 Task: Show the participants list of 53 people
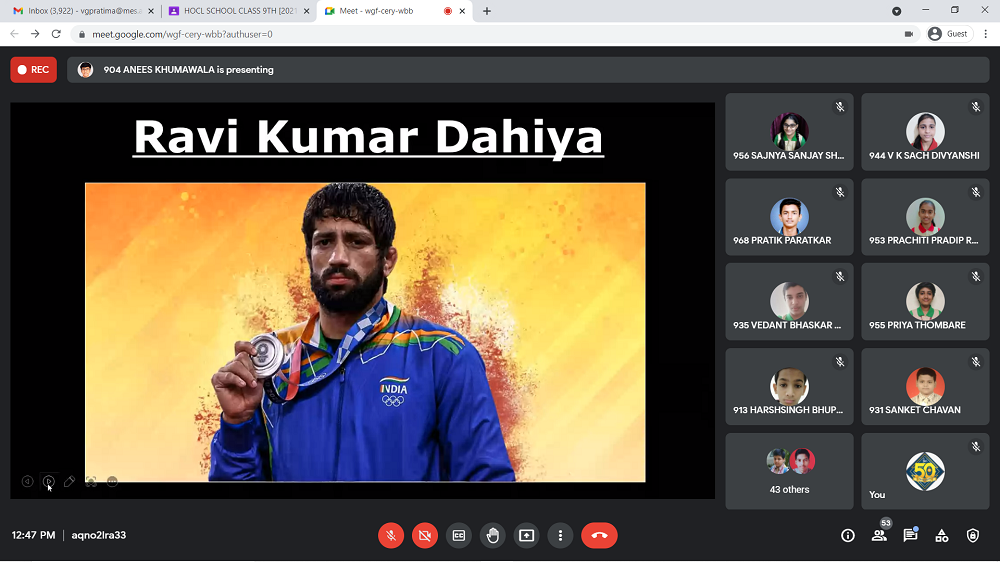(x=879, y=535)
